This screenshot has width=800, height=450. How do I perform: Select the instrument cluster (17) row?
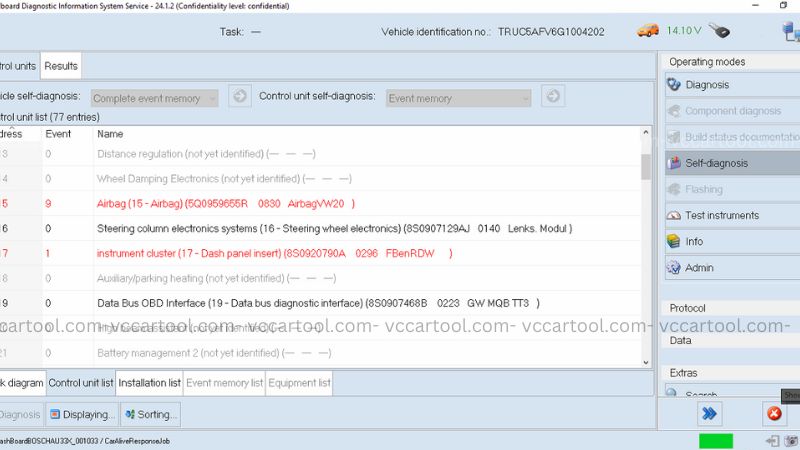tap(320, 253)
